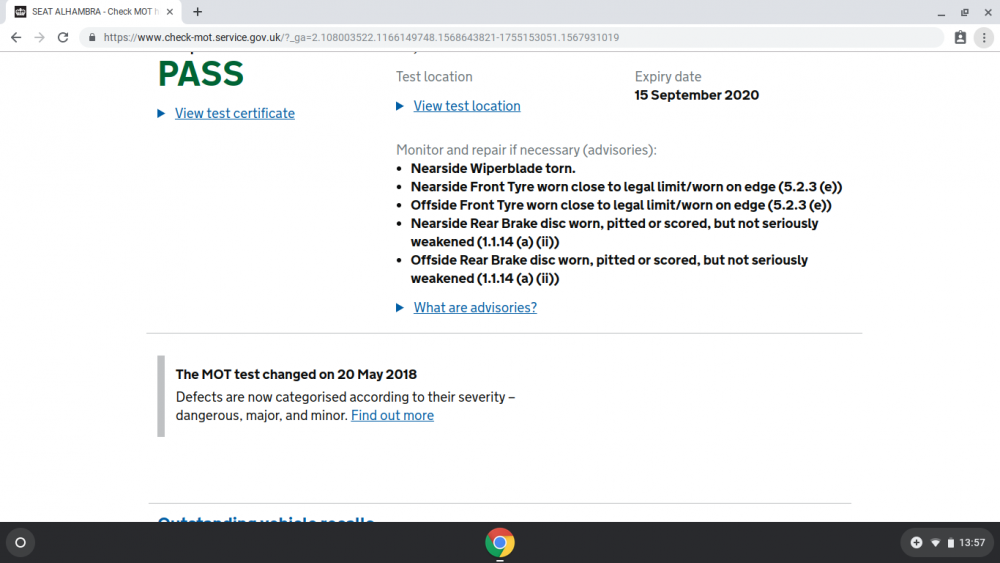This screenshot has height=563, width=1000.
Task: Open the View test location link
Action: 467,106
